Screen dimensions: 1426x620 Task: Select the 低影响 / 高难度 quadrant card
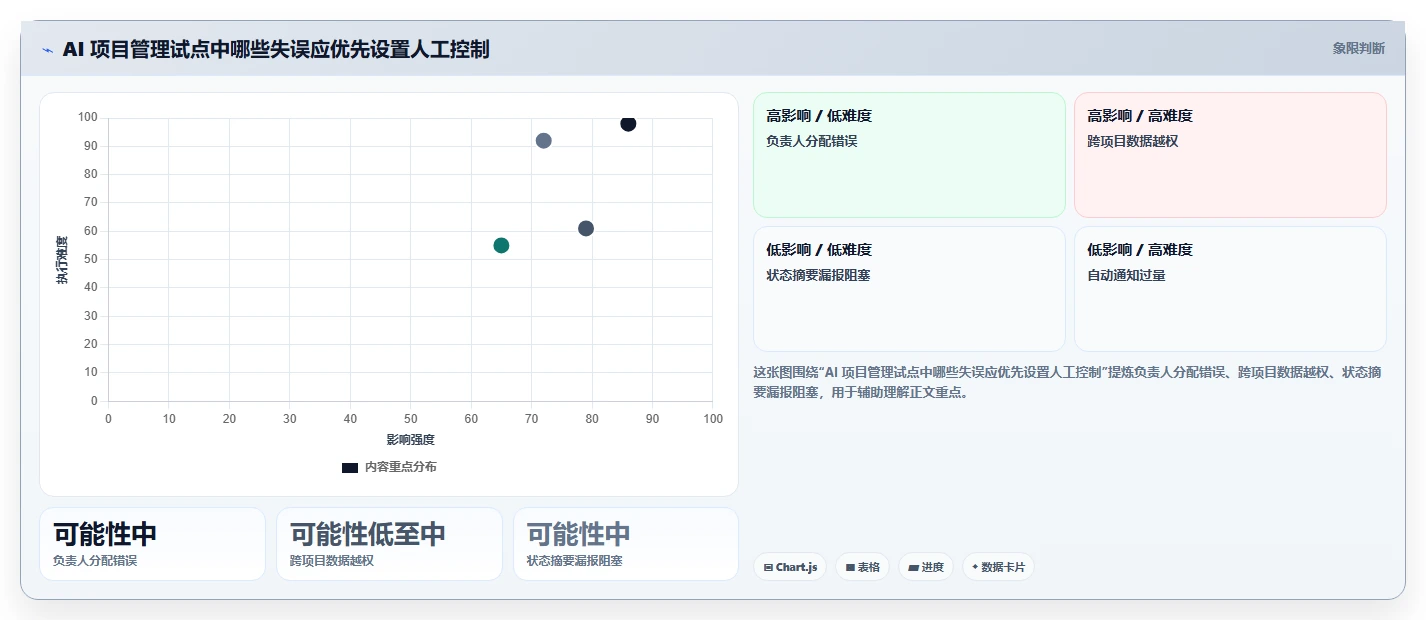coord(1230,289)
